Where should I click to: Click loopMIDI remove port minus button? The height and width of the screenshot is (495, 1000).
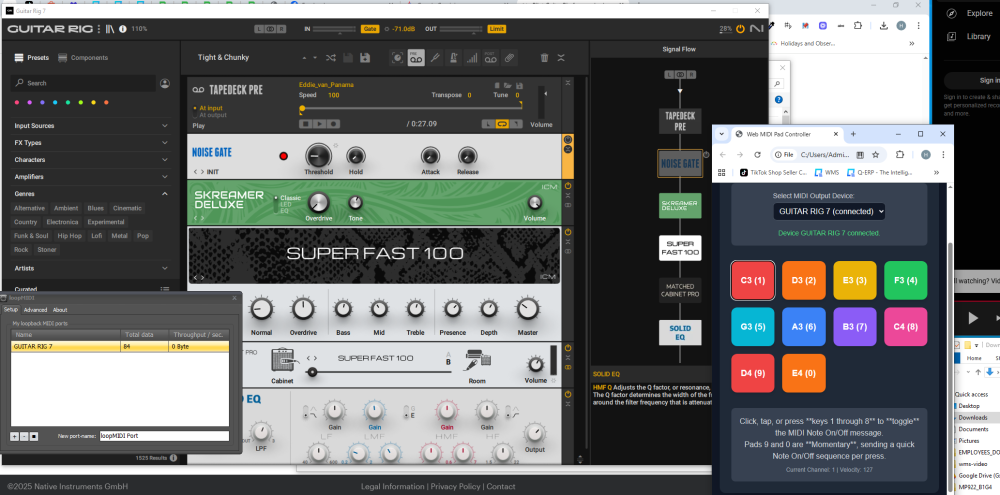(x=24, y=436)
